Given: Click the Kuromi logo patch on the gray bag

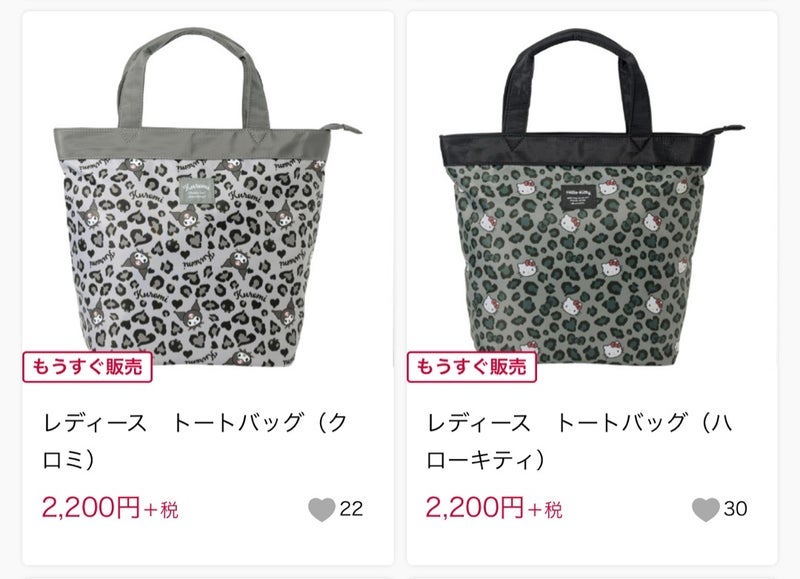Looking at the screenshot, I should (195, 193).
